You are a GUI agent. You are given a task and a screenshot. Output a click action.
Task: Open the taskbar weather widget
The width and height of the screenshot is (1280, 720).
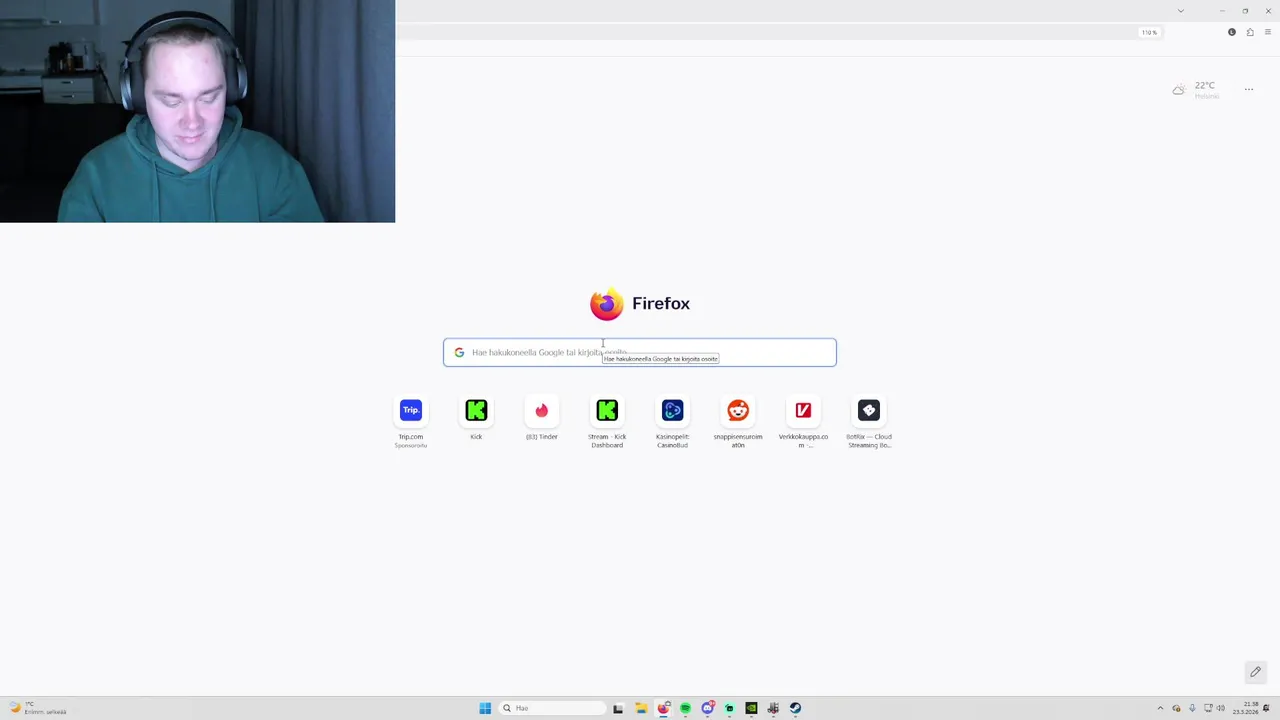(38, 708)
